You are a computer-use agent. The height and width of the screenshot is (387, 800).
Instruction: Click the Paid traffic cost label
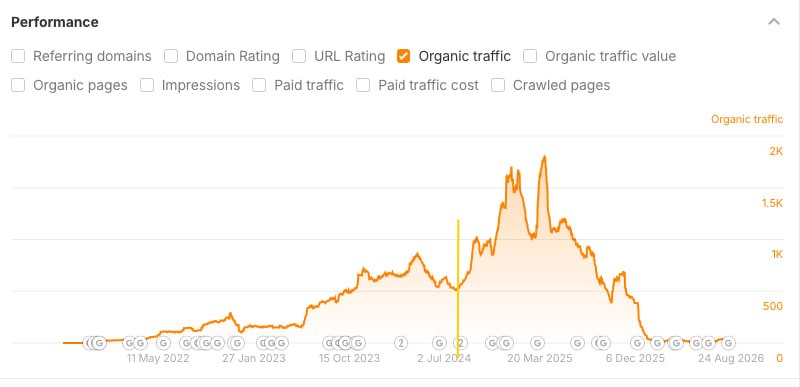click(428, 85)
